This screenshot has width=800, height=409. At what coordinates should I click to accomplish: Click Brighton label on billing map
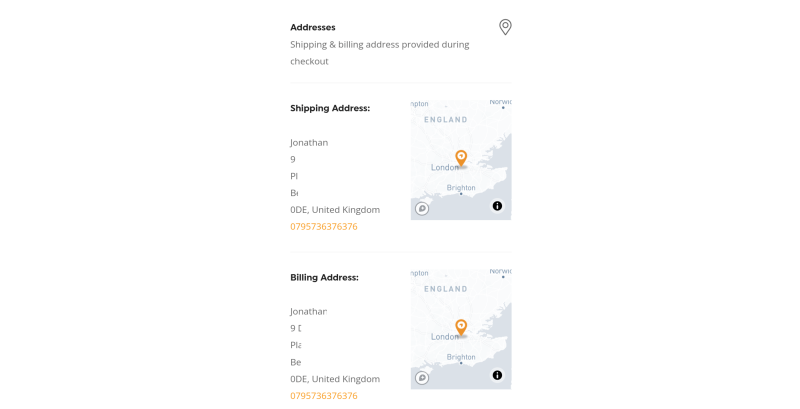pos(461,357)
